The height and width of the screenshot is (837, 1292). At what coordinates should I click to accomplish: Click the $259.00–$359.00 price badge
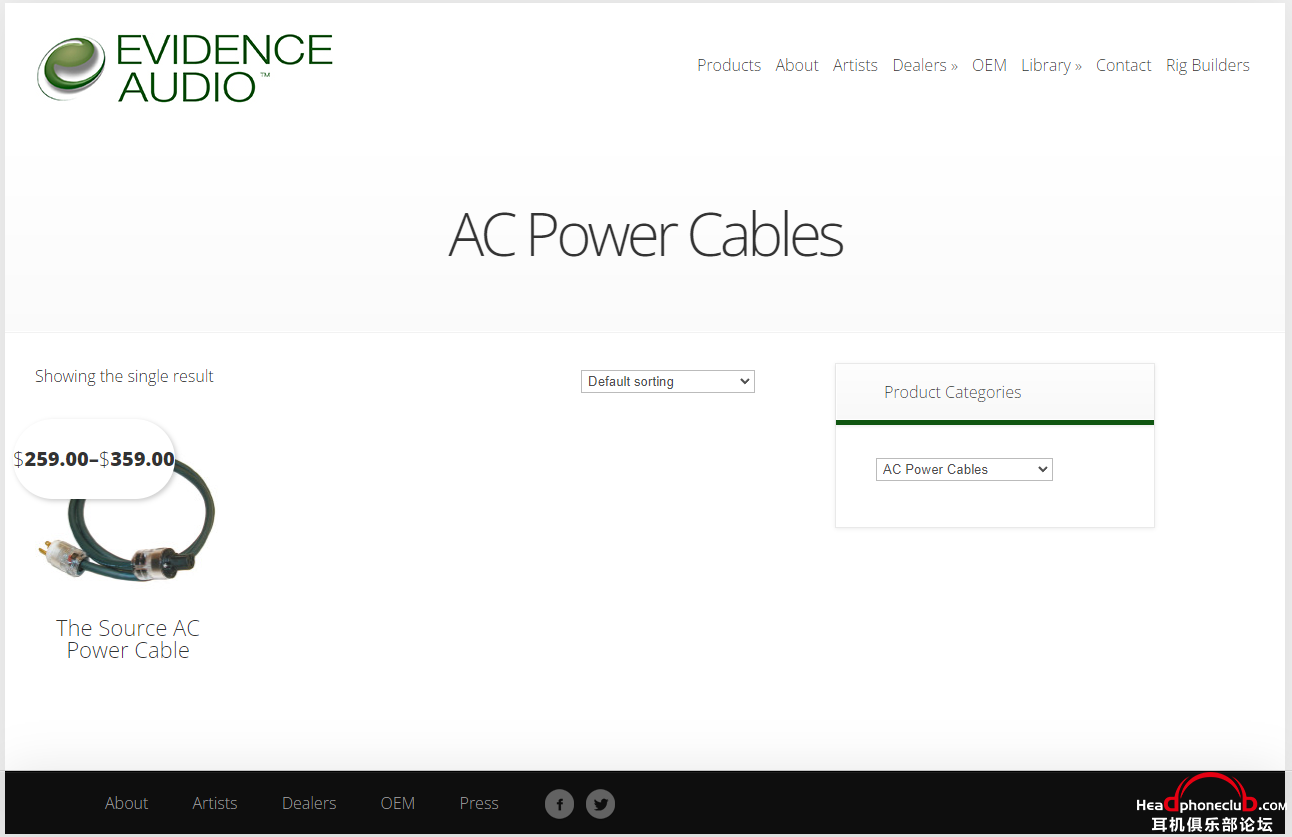coord(94,459)
